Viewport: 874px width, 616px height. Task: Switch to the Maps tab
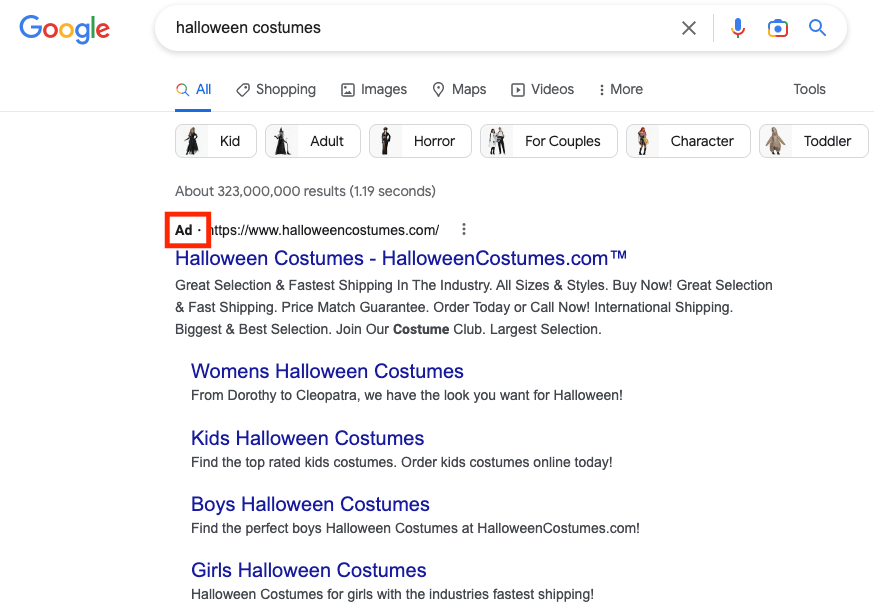pyautogui.click(x=459, y=89)
